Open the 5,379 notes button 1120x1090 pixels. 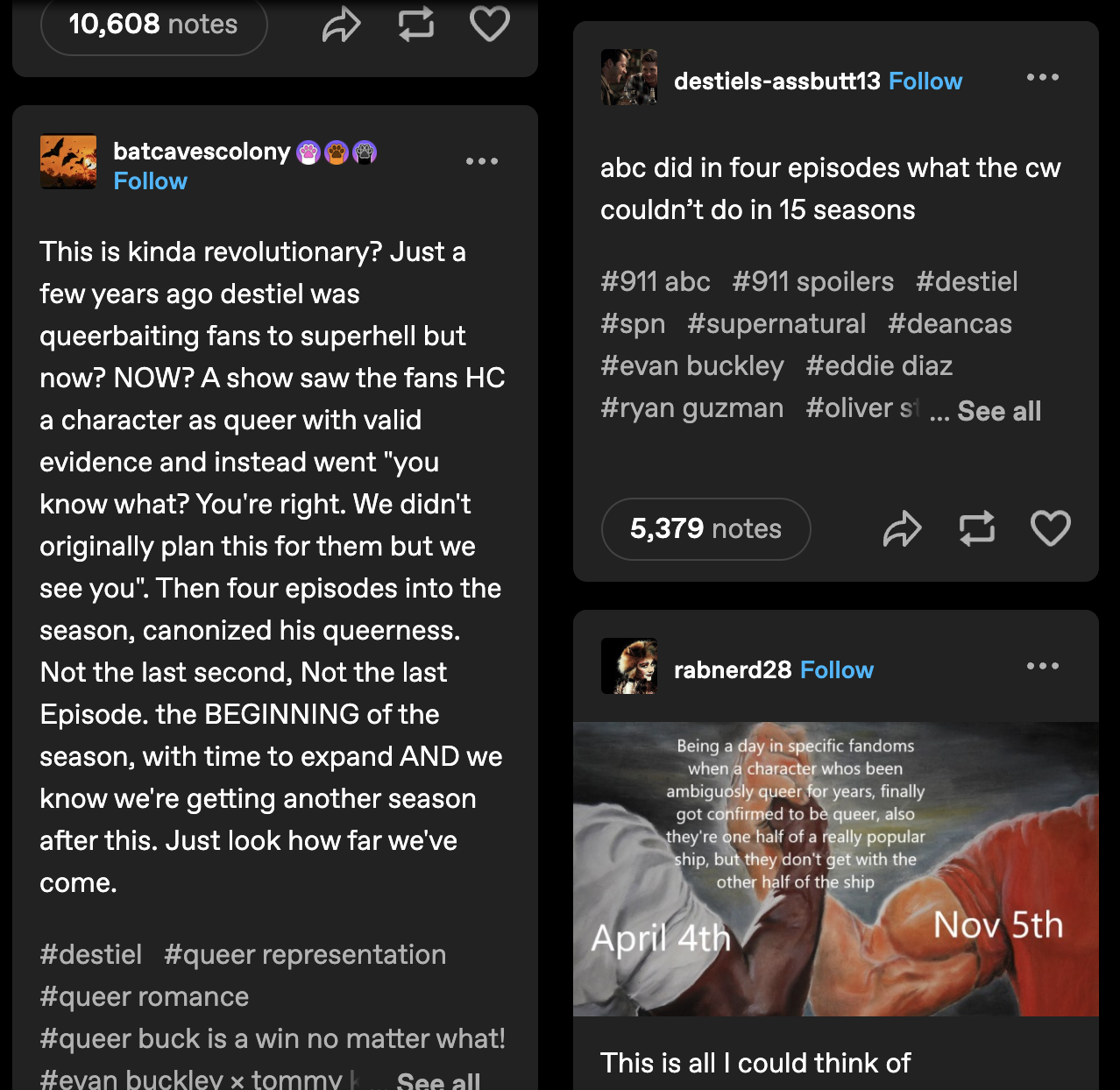point(706,529)
